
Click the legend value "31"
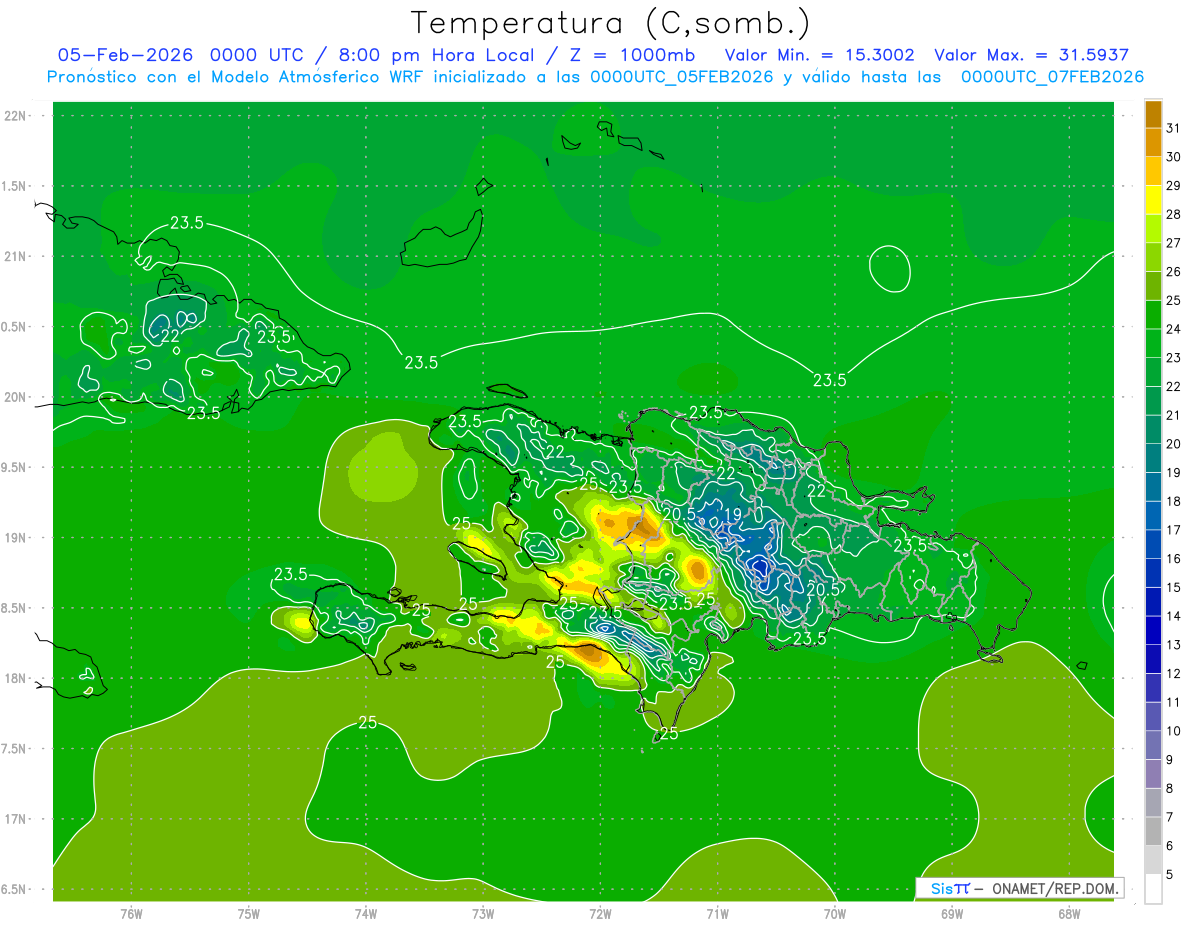[x=1173, y=128]
